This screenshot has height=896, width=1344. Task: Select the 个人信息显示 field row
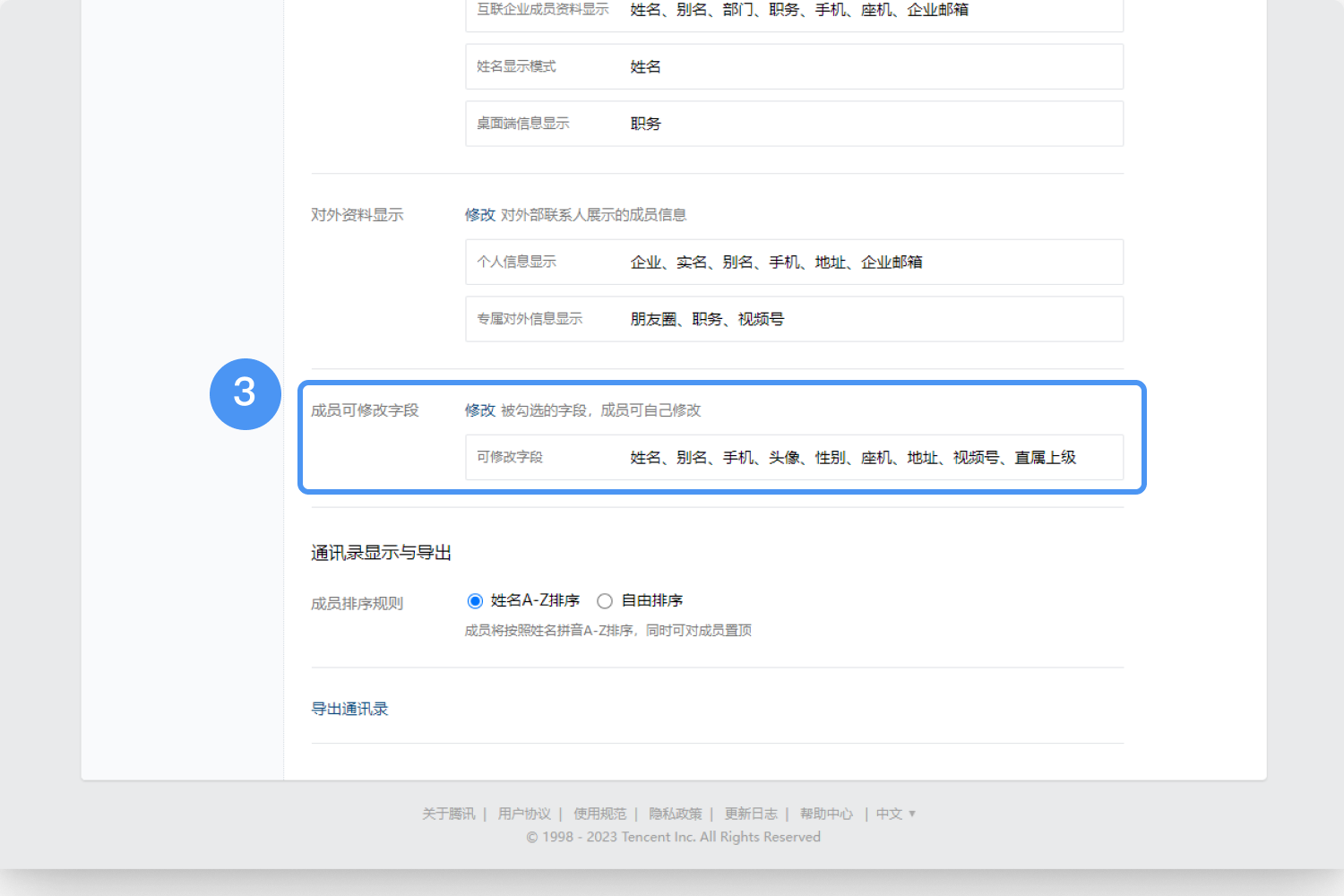pos(794,262)
